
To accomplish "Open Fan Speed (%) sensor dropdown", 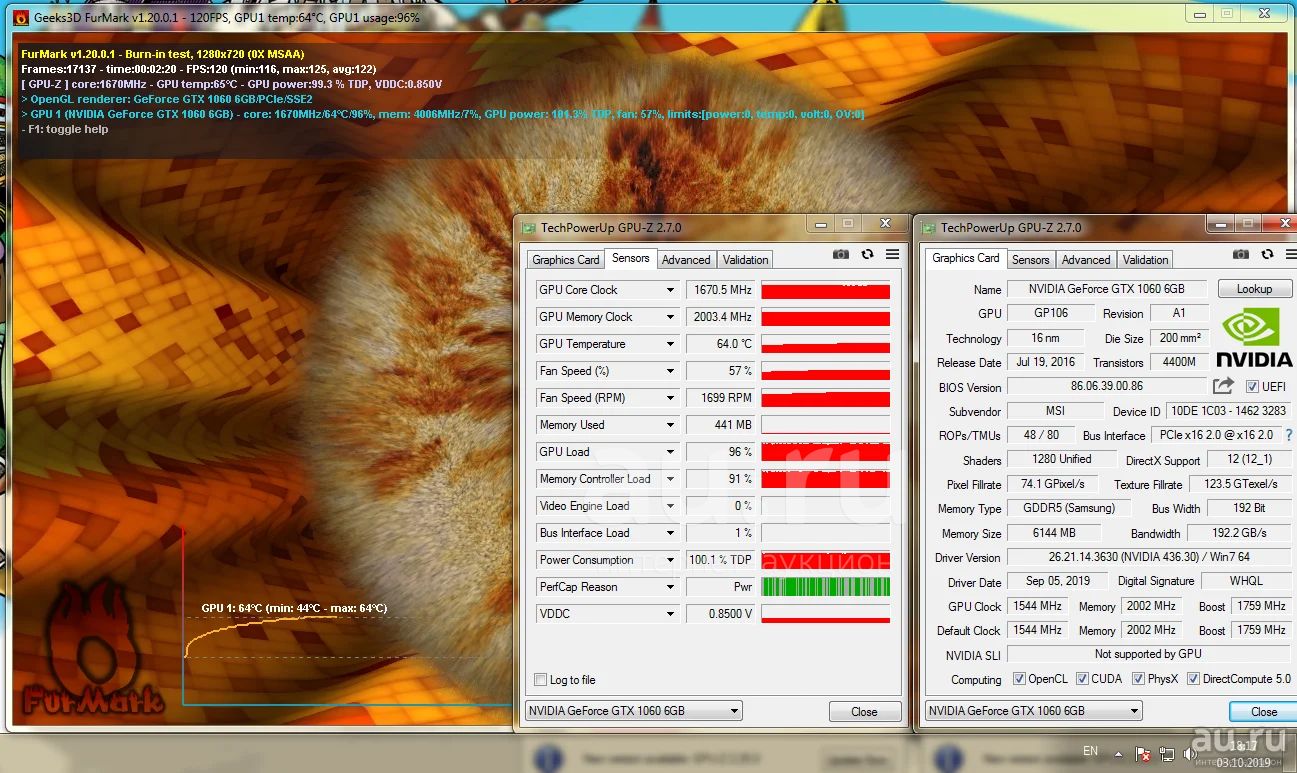I will 670,371.
